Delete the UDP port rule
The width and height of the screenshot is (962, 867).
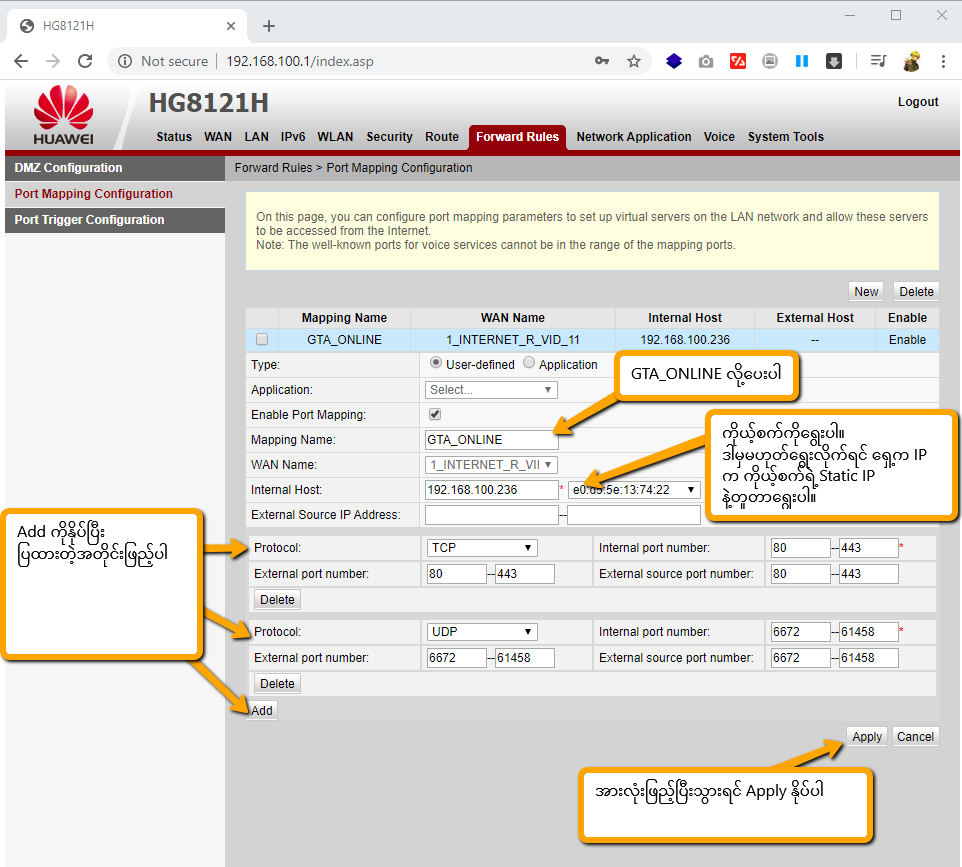277,684
